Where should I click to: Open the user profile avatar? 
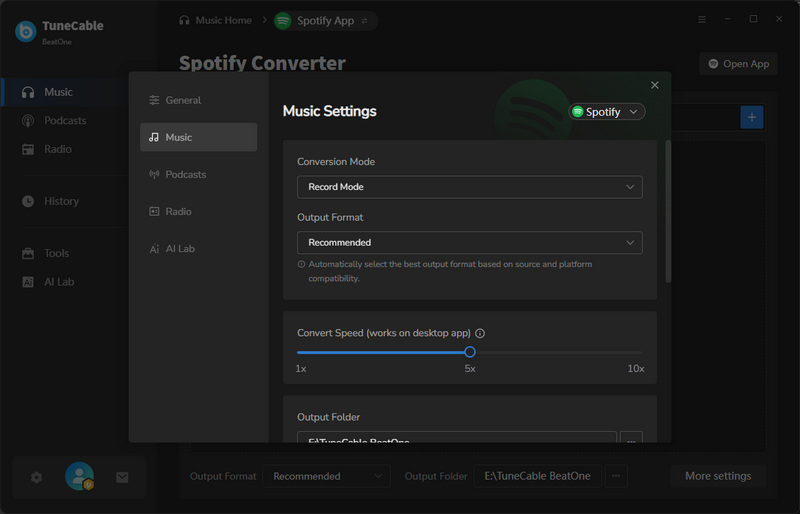79,477
